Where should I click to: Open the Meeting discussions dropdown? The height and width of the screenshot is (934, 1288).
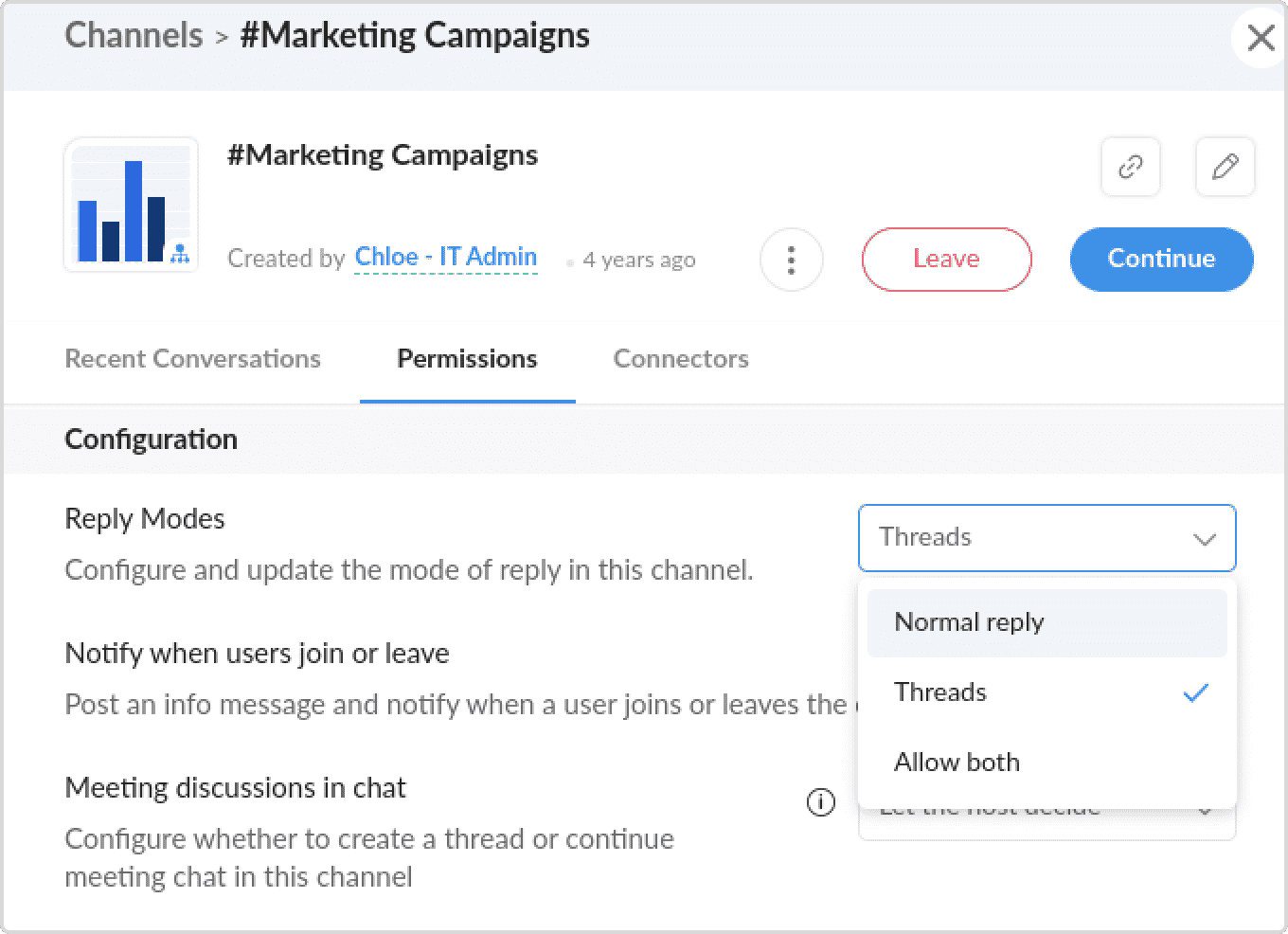pyautogui.click(x=1046, y=822)
